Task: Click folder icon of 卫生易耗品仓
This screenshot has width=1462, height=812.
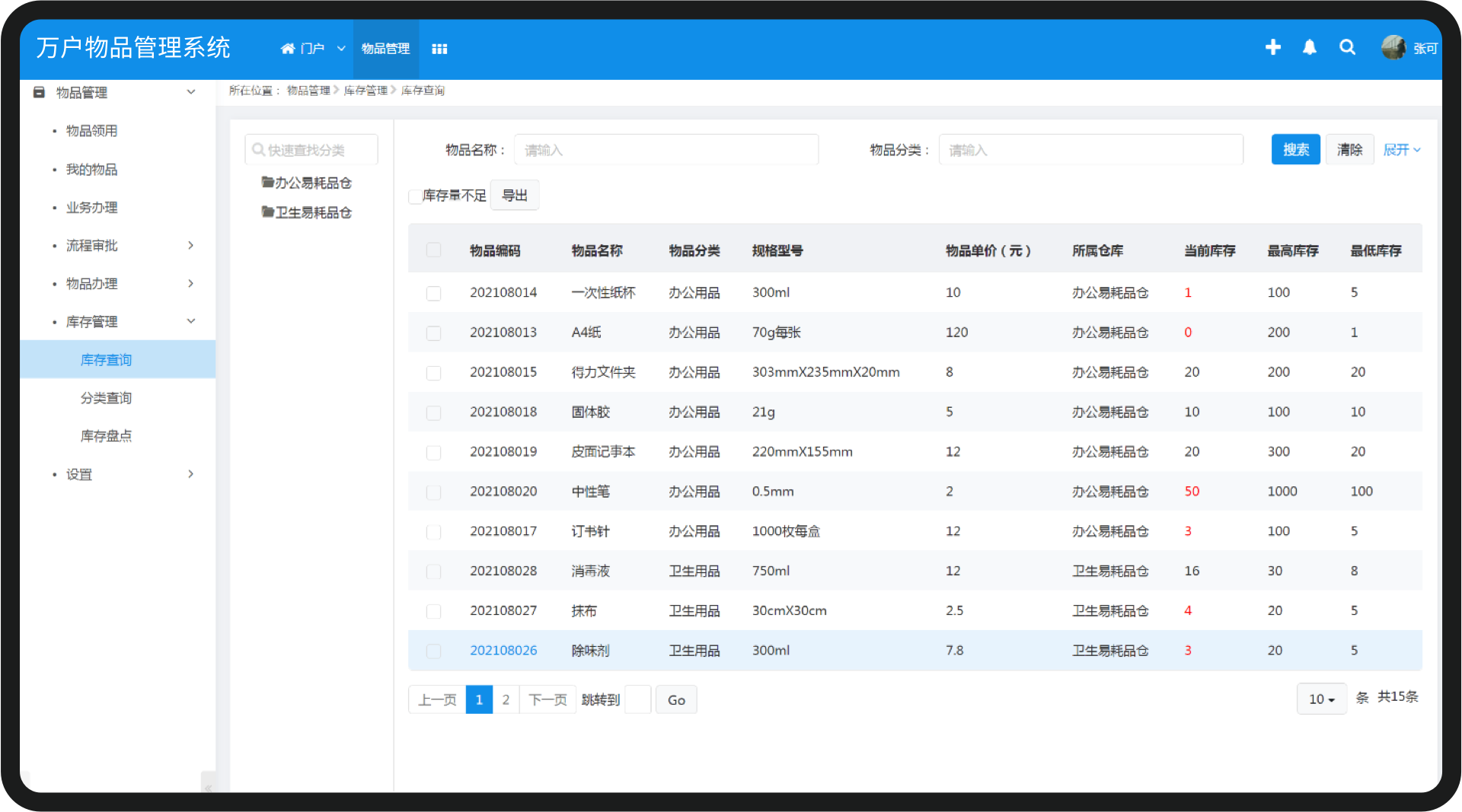Action: tap(267, 212)
